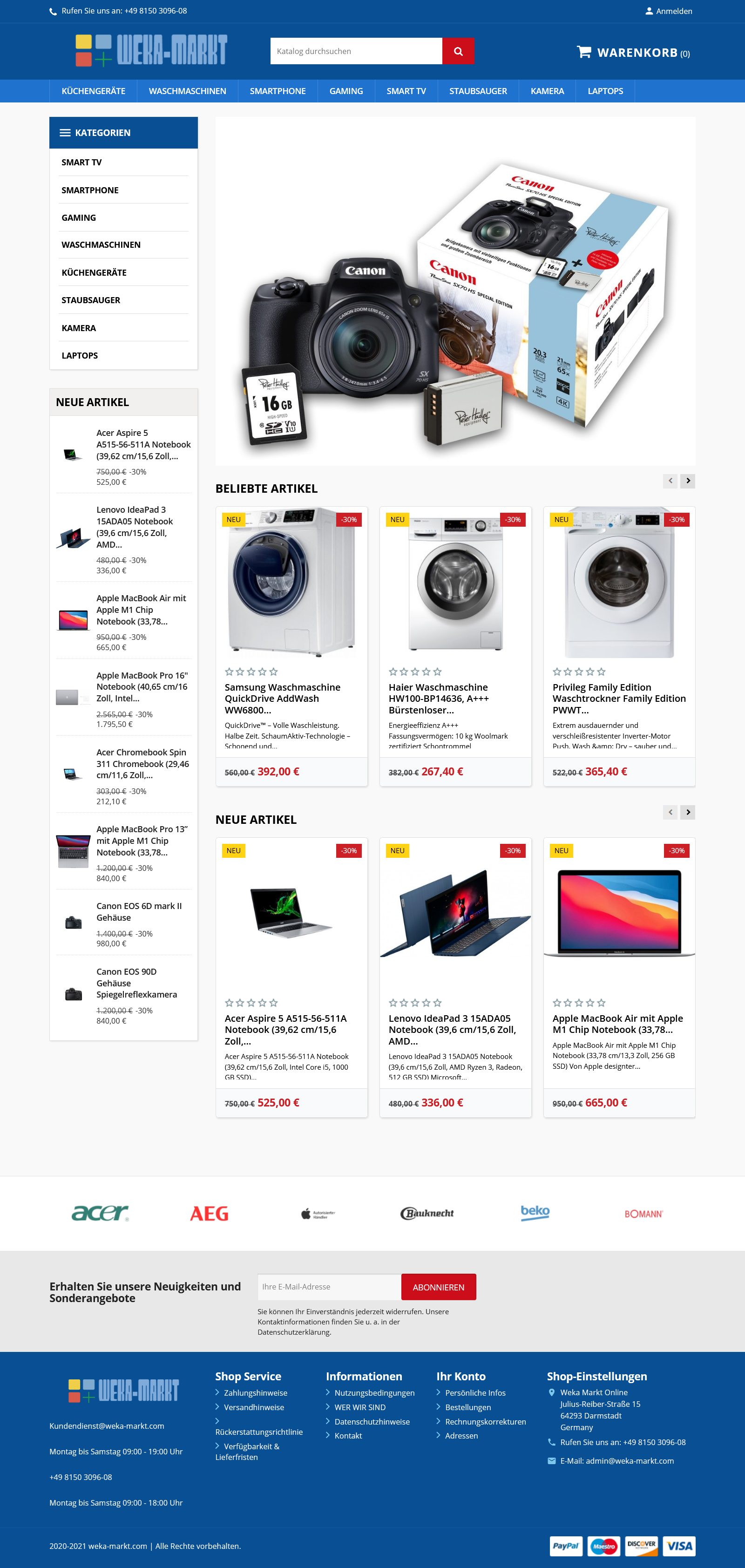Open the Gaming navigation menu item
745x1568 pixels.
coord(345,91)
